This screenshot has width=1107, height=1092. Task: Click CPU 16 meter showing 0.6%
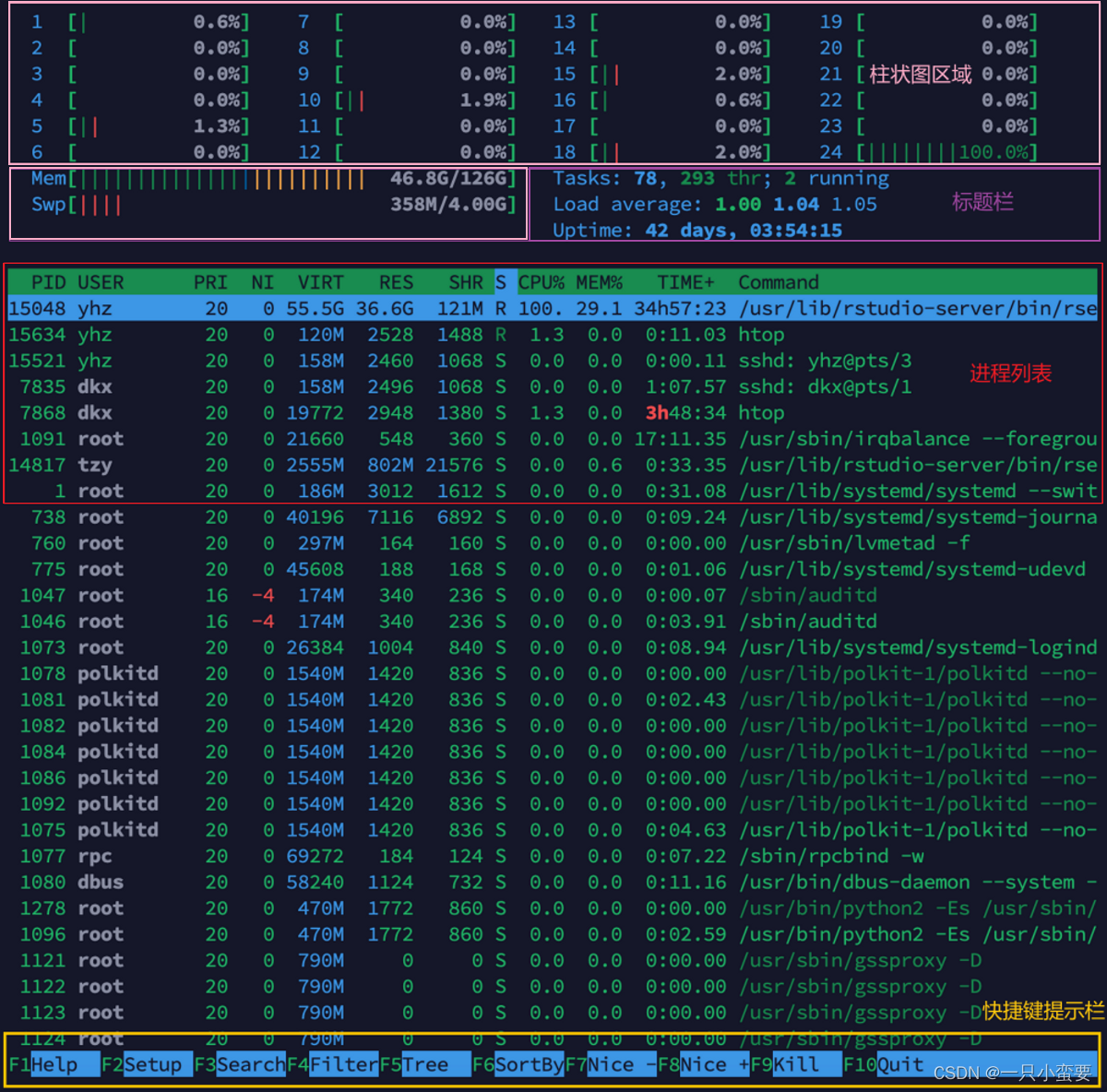(x=662, y=101)
